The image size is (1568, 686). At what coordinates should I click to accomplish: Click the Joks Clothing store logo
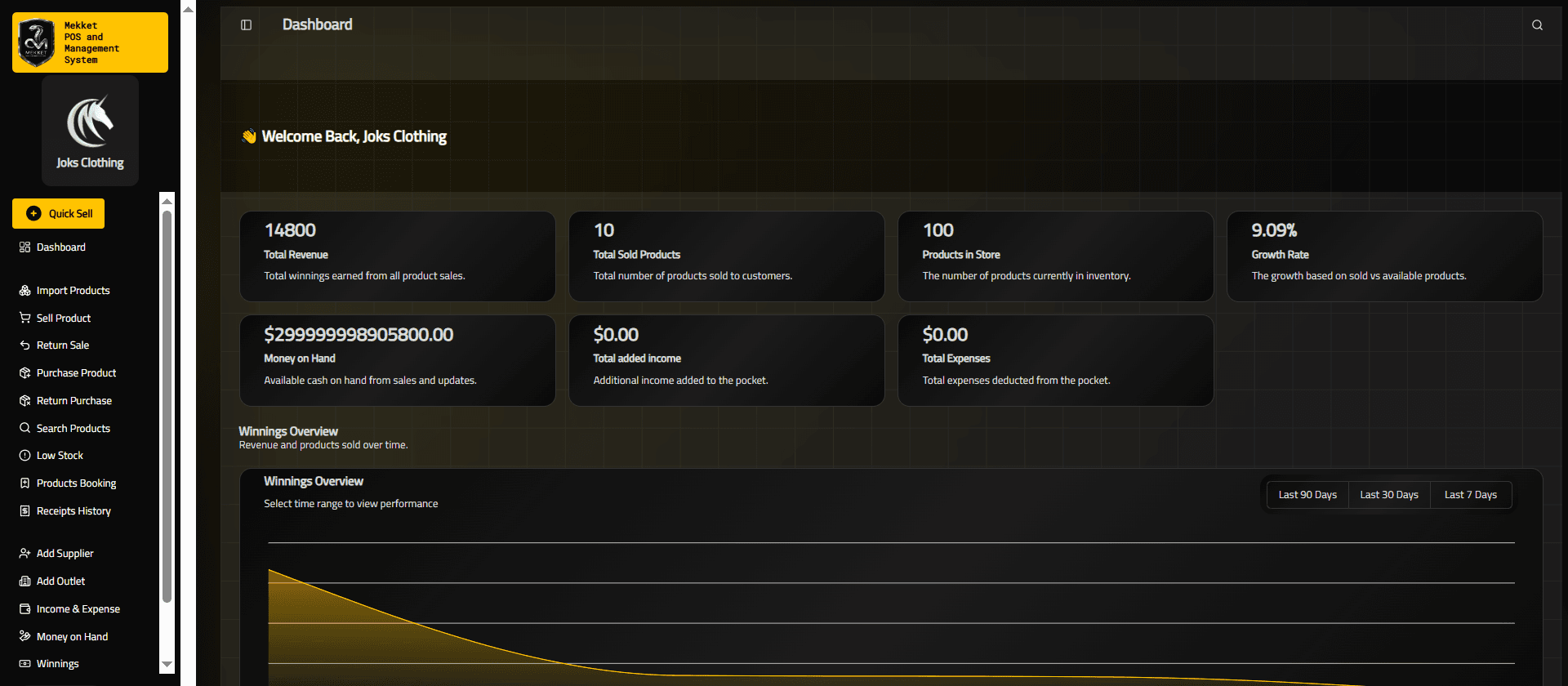90,121
